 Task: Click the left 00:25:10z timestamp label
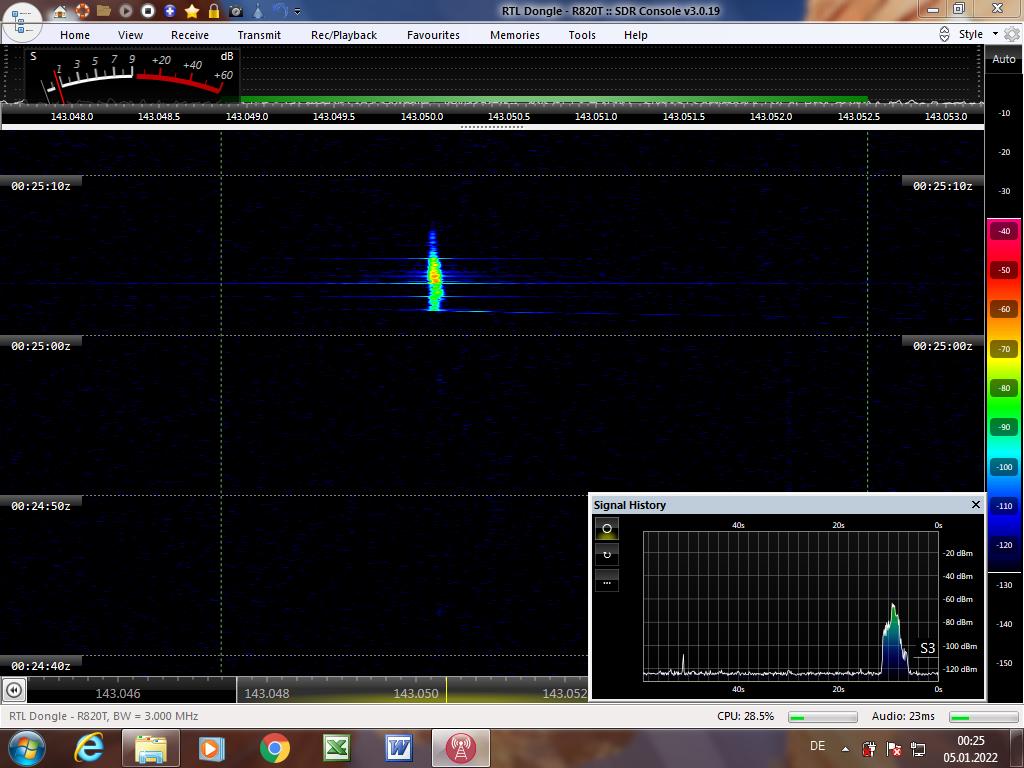tap(40, 186)
